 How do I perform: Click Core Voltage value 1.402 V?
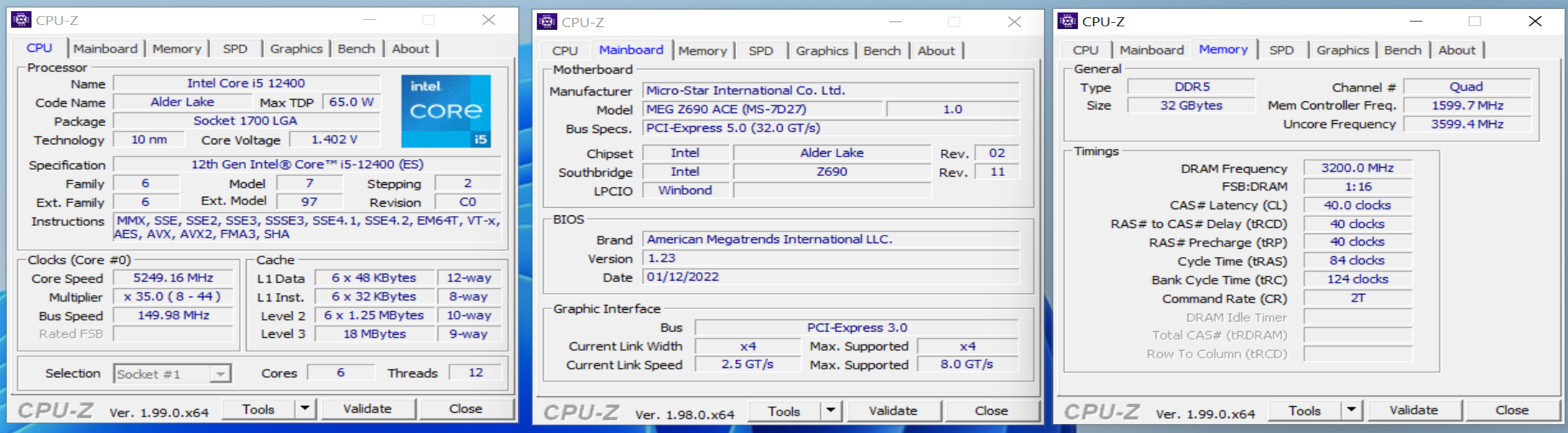334,140
